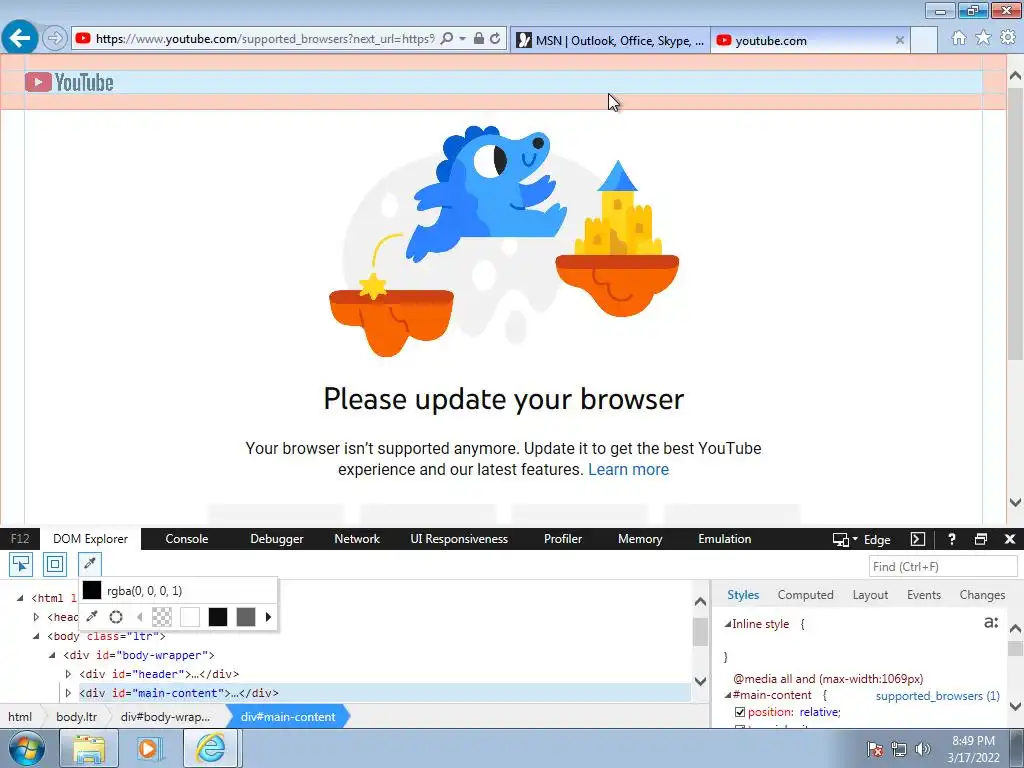Open the browser Home icon
Image resolution: width=1024 pixels, height=768 pixels.
tap(959, 38)
